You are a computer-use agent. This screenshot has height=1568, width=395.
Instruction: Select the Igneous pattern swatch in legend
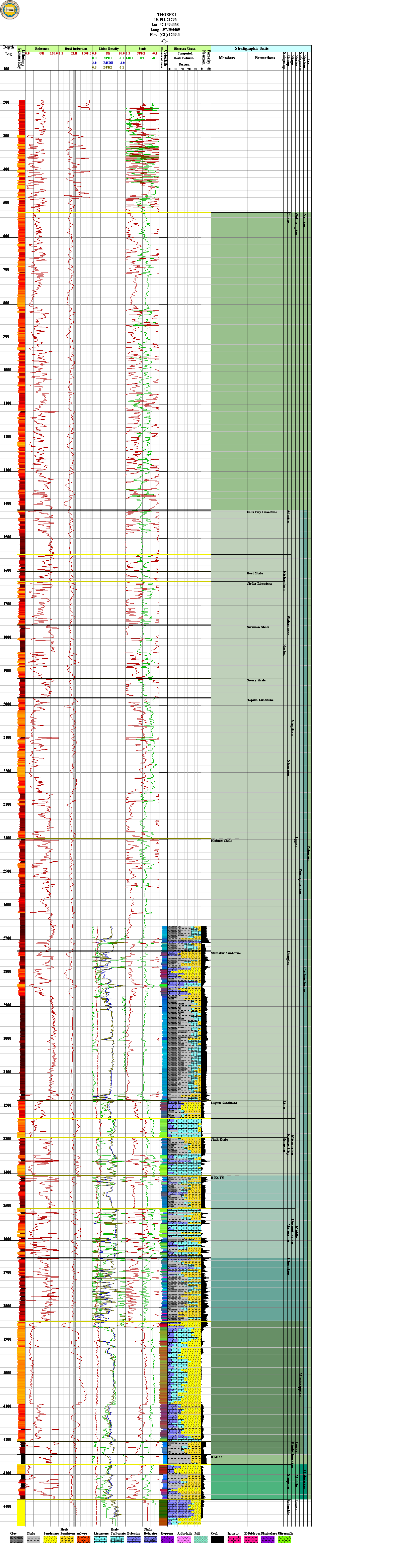[x=234, y=1539]
